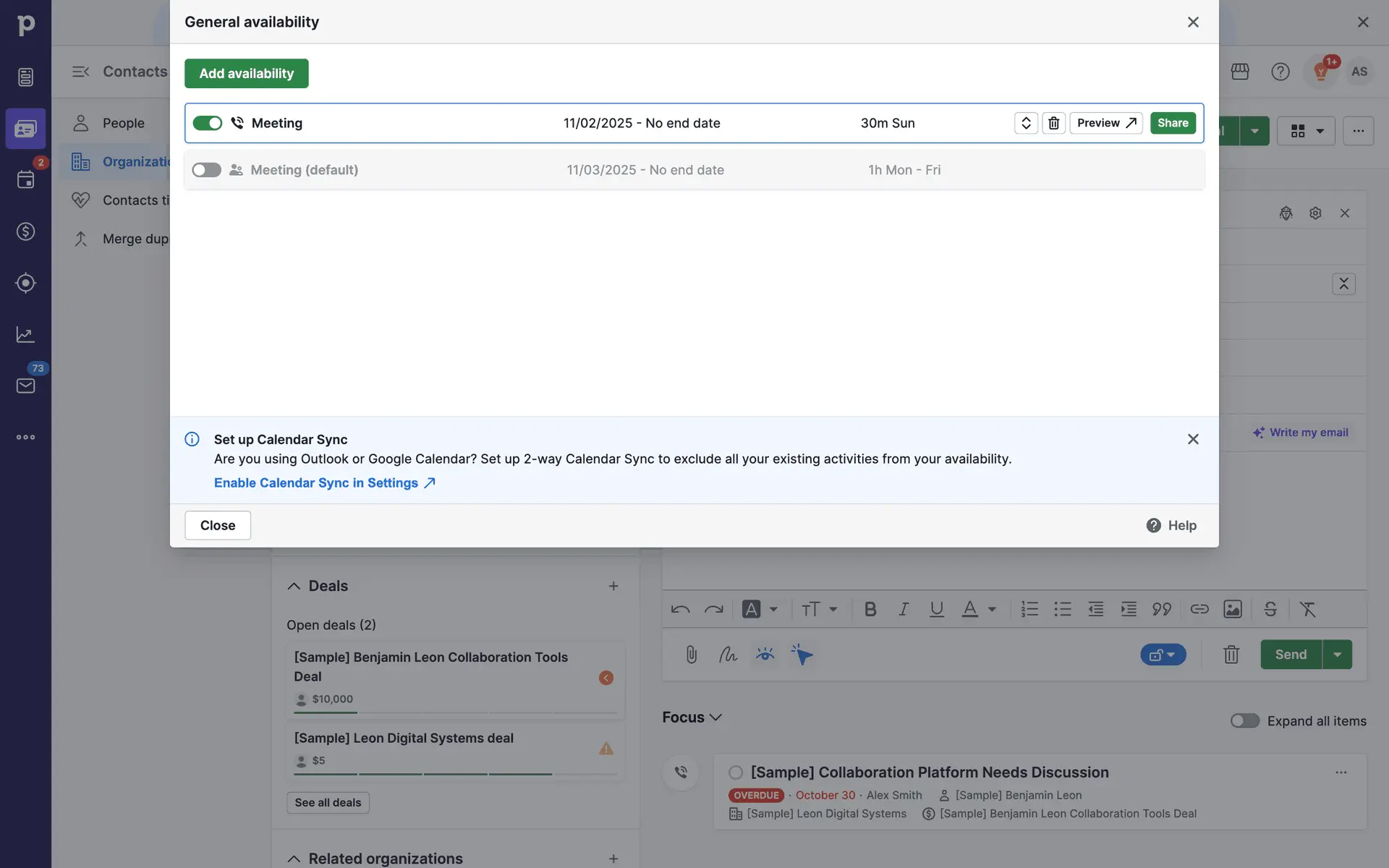Open the Deals dollar sidebar icon
The image size is (1389, 868).
tap(25, 231)
